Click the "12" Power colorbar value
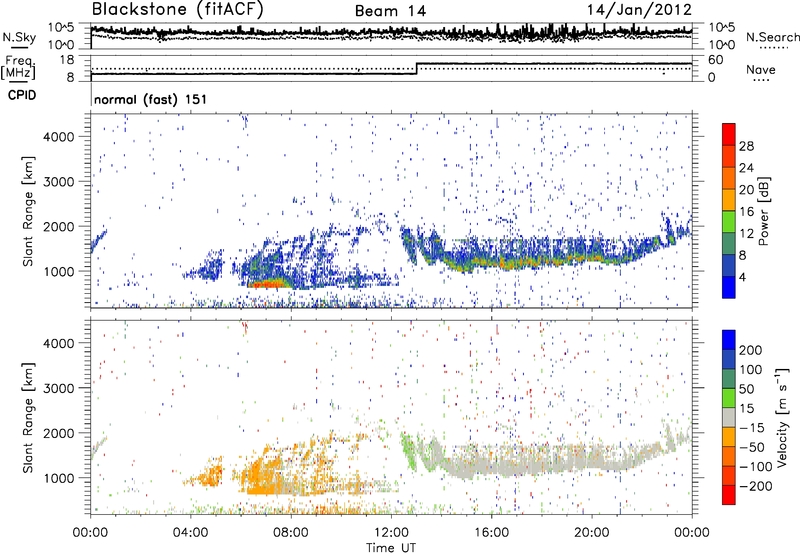Image resolution: width=800 pixels, height=554 pixels. [746, 234]
